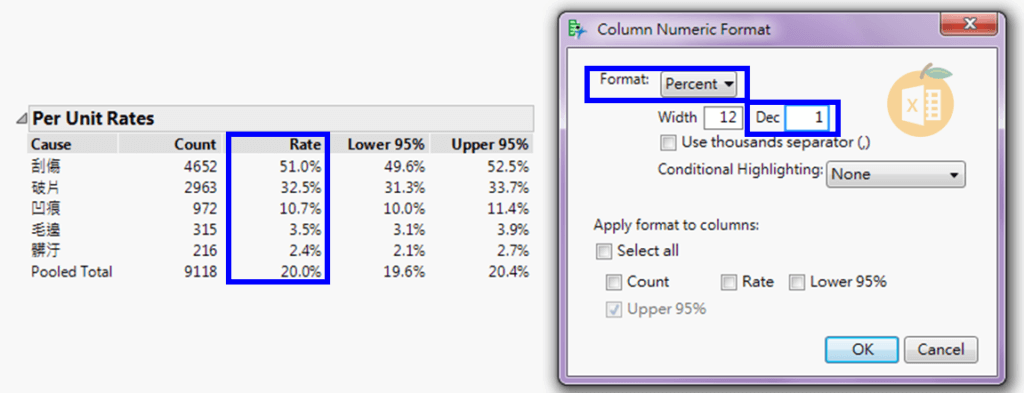Enable the Use thousands separator checkbox
The image size is (1024, 393).
coord(668,142)
